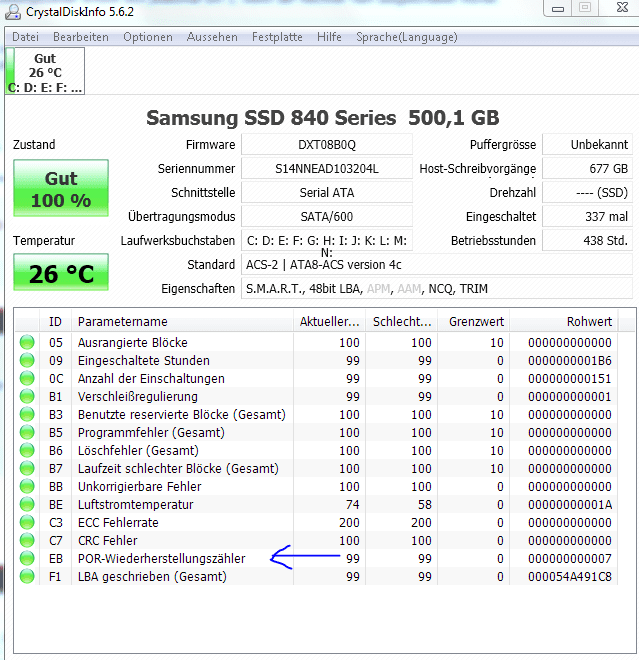Open the Hilfe menu
This screenshot has width=639, height=660.
(329, 37)
